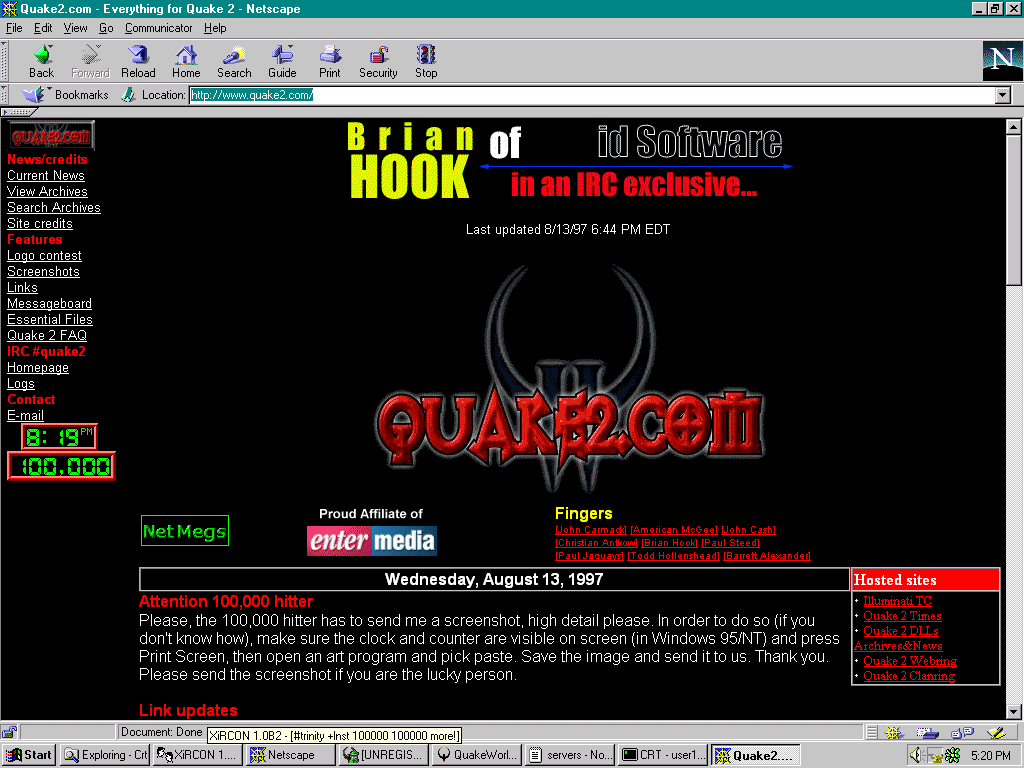1024x768 pixels.
Task: Switch to the XiRCON taskbar button
Action: pos(199,755)
